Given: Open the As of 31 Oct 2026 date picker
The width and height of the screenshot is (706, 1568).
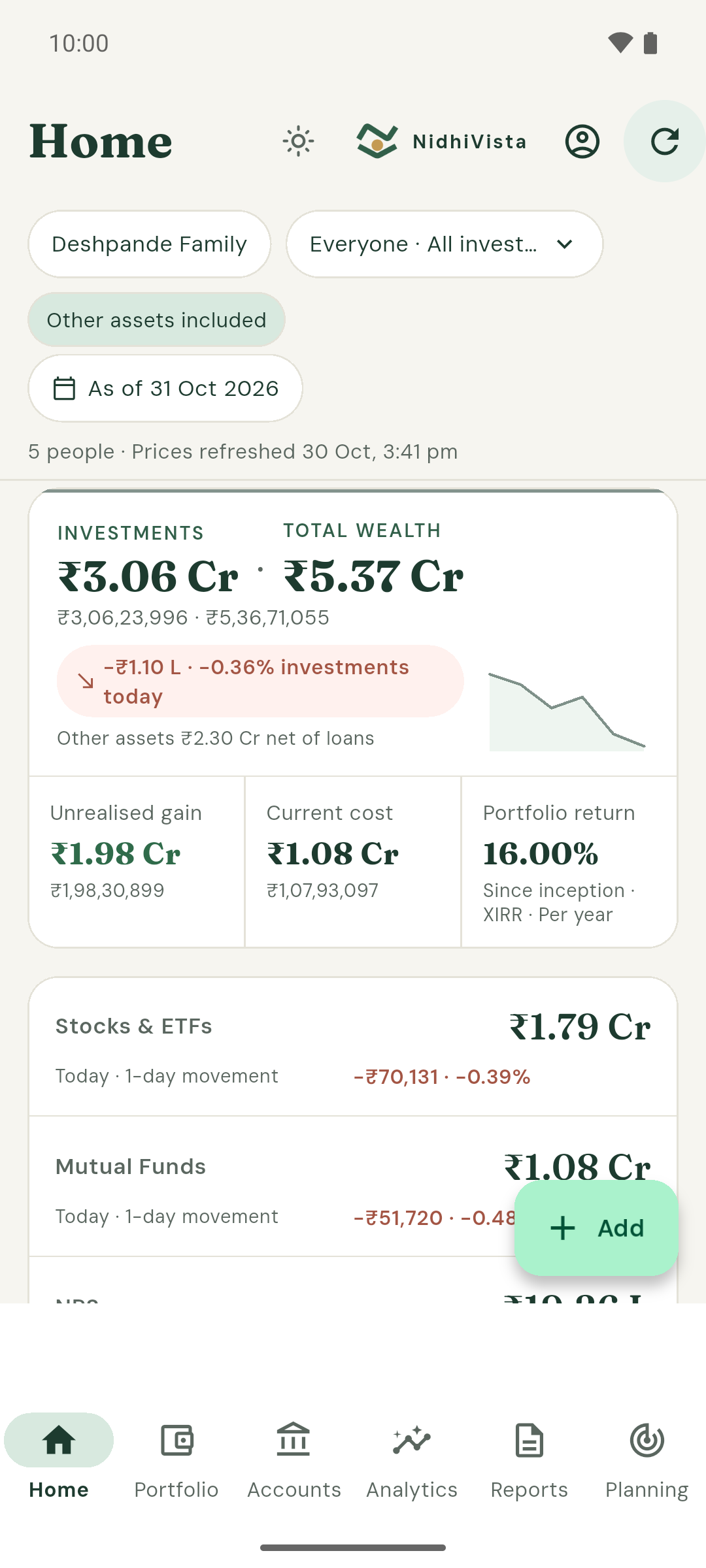Looking at the screenshot, I should (165, 388).
